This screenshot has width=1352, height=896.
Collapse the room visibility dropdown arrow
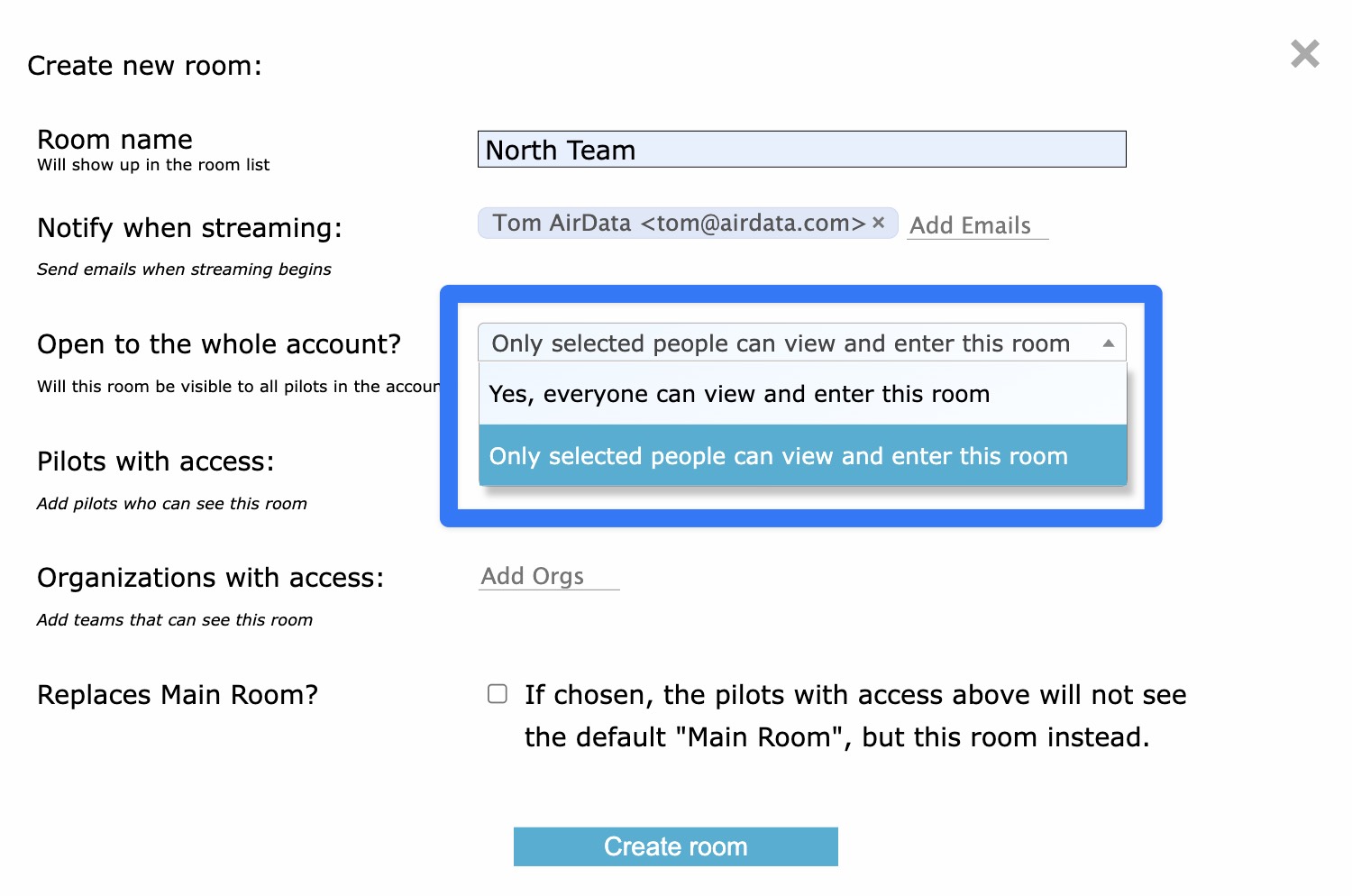pos(1109,343)
